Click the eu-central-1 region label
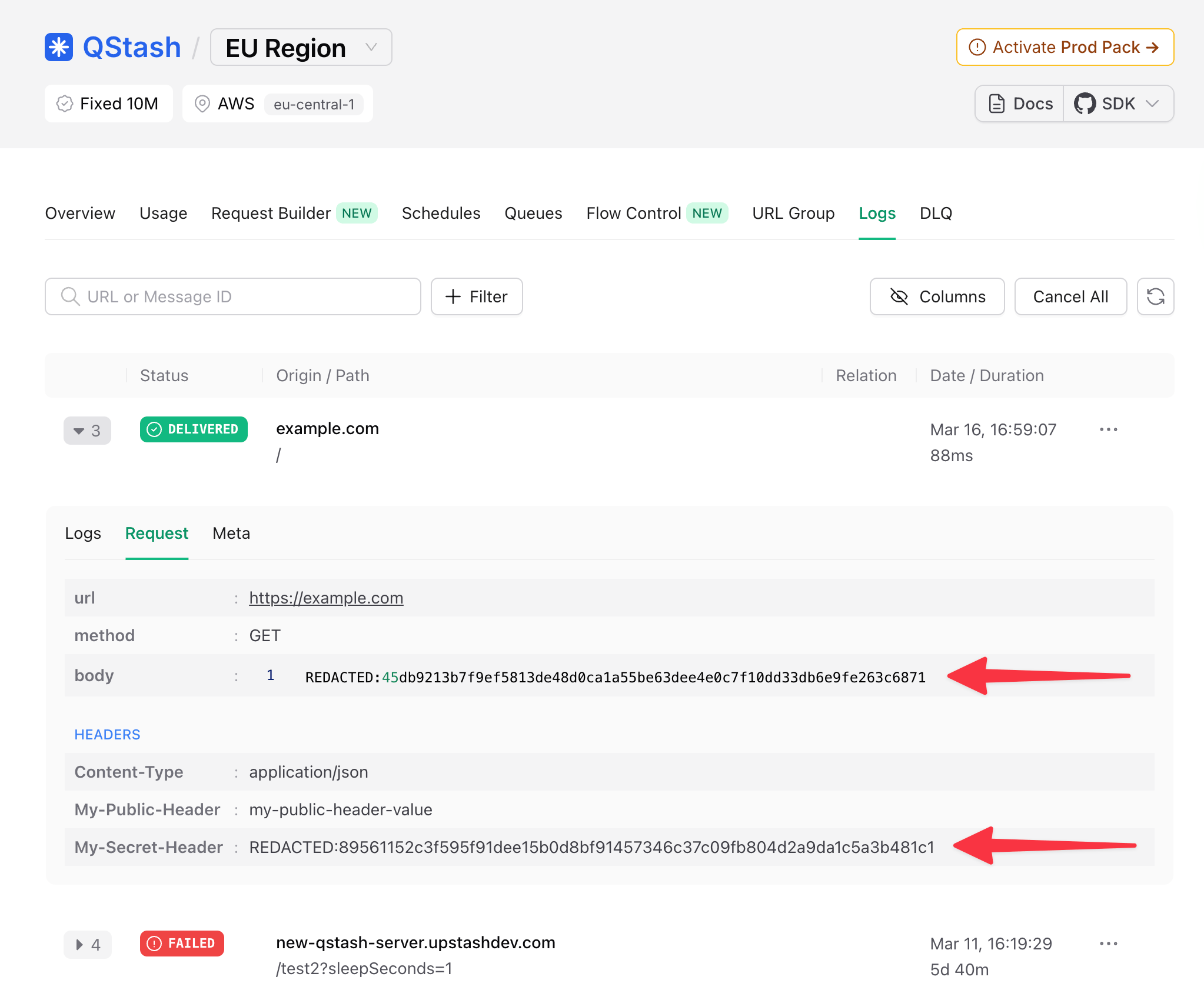 (314, 104)
